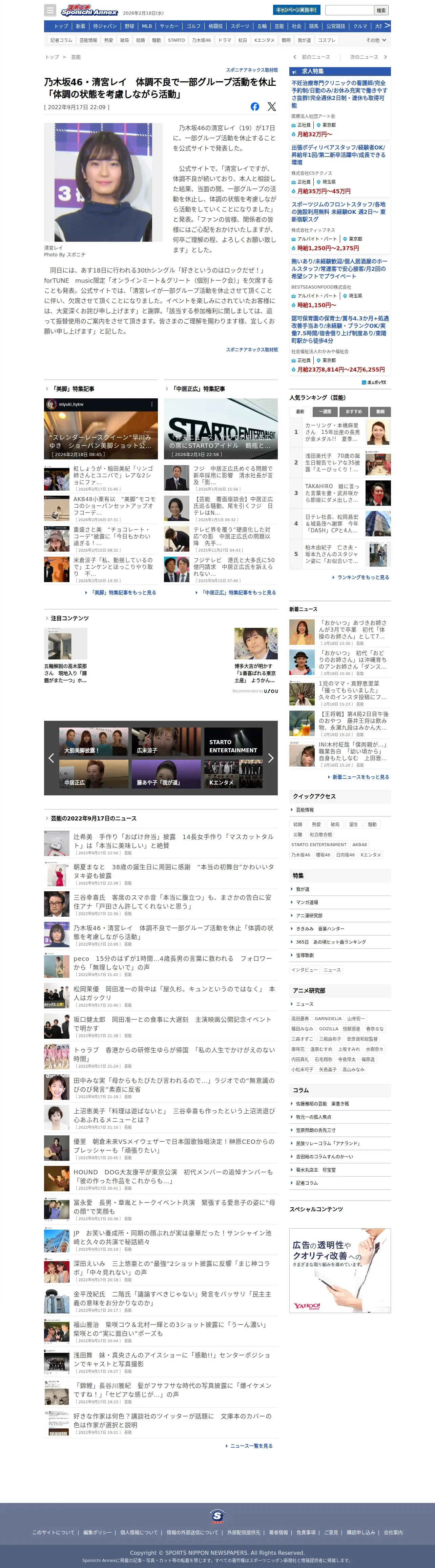Click the UZOU recommendation logo
Image resolution: width=435 pixels, height=1568 pixels.
point(271,691)
